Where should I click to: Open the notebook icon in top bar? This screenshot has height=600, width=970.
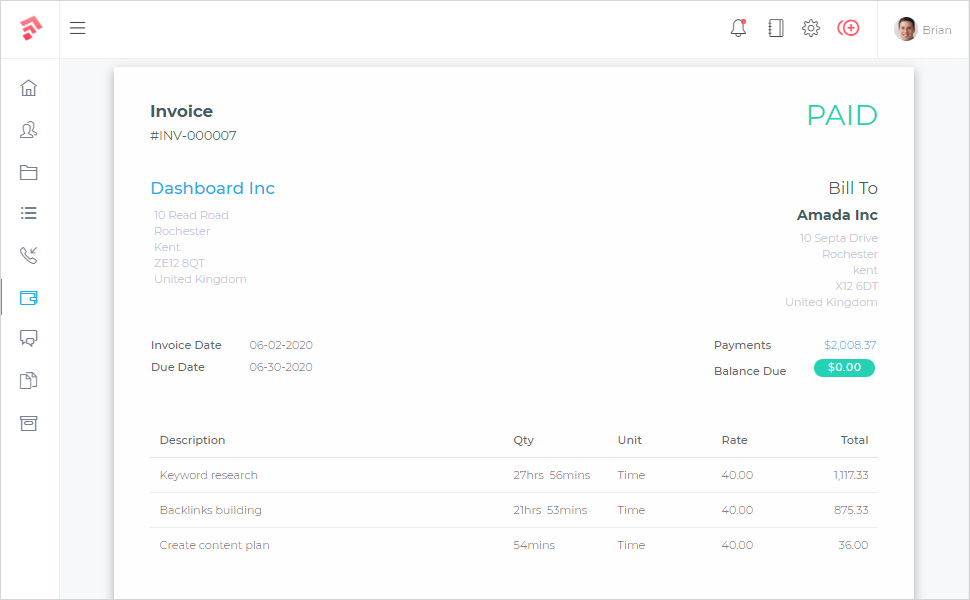coord(775,28)
